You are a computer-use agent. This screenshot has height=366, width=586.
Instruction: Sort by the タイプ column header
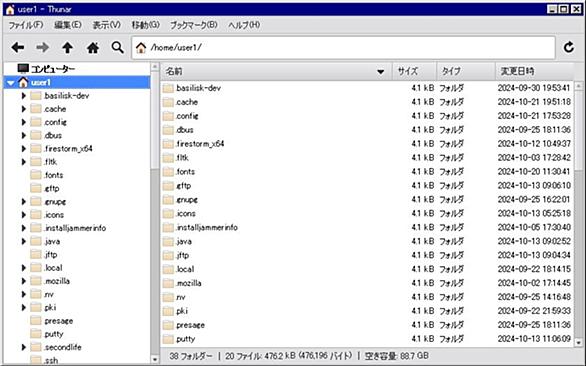[466, 71]
